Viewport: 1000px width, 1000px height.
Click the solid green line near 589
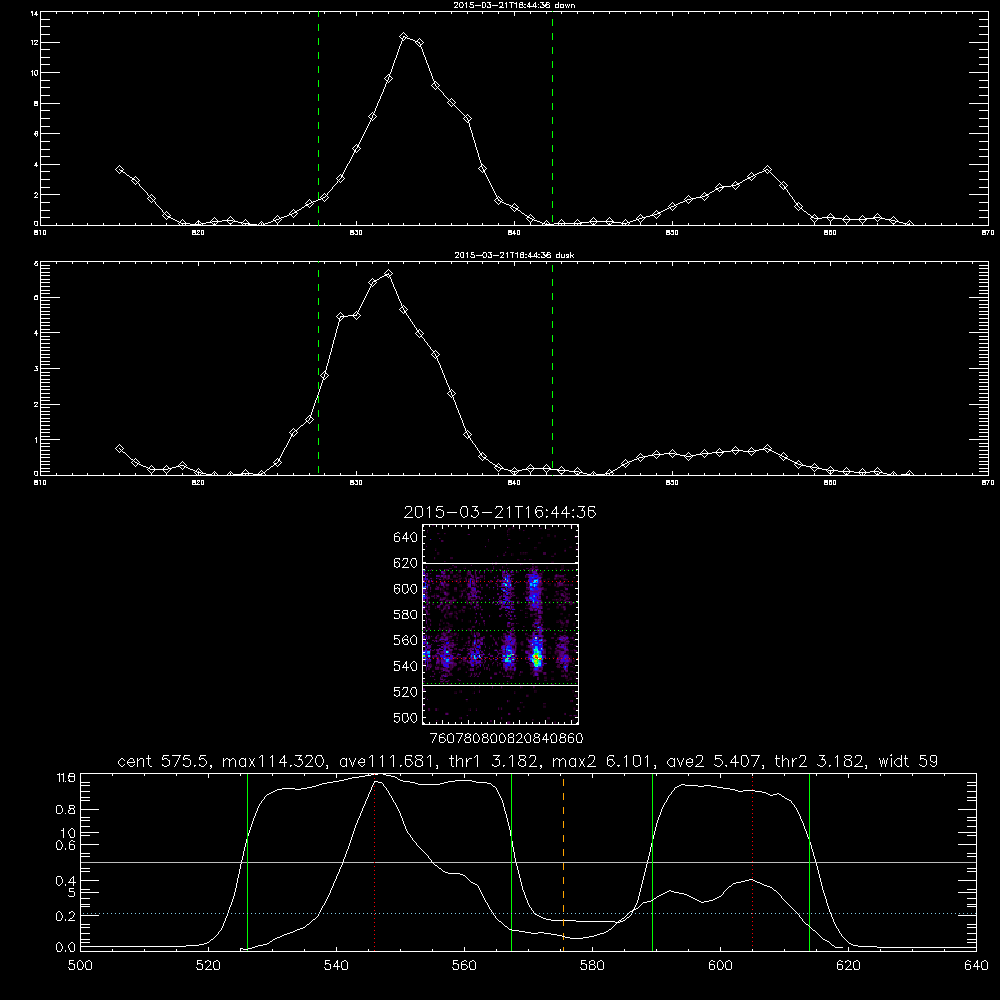[652, 861]
